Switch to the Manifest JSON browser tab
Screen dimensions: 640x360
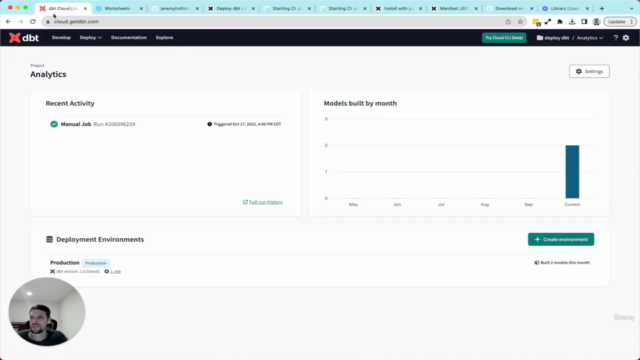(x=454, y=8)
